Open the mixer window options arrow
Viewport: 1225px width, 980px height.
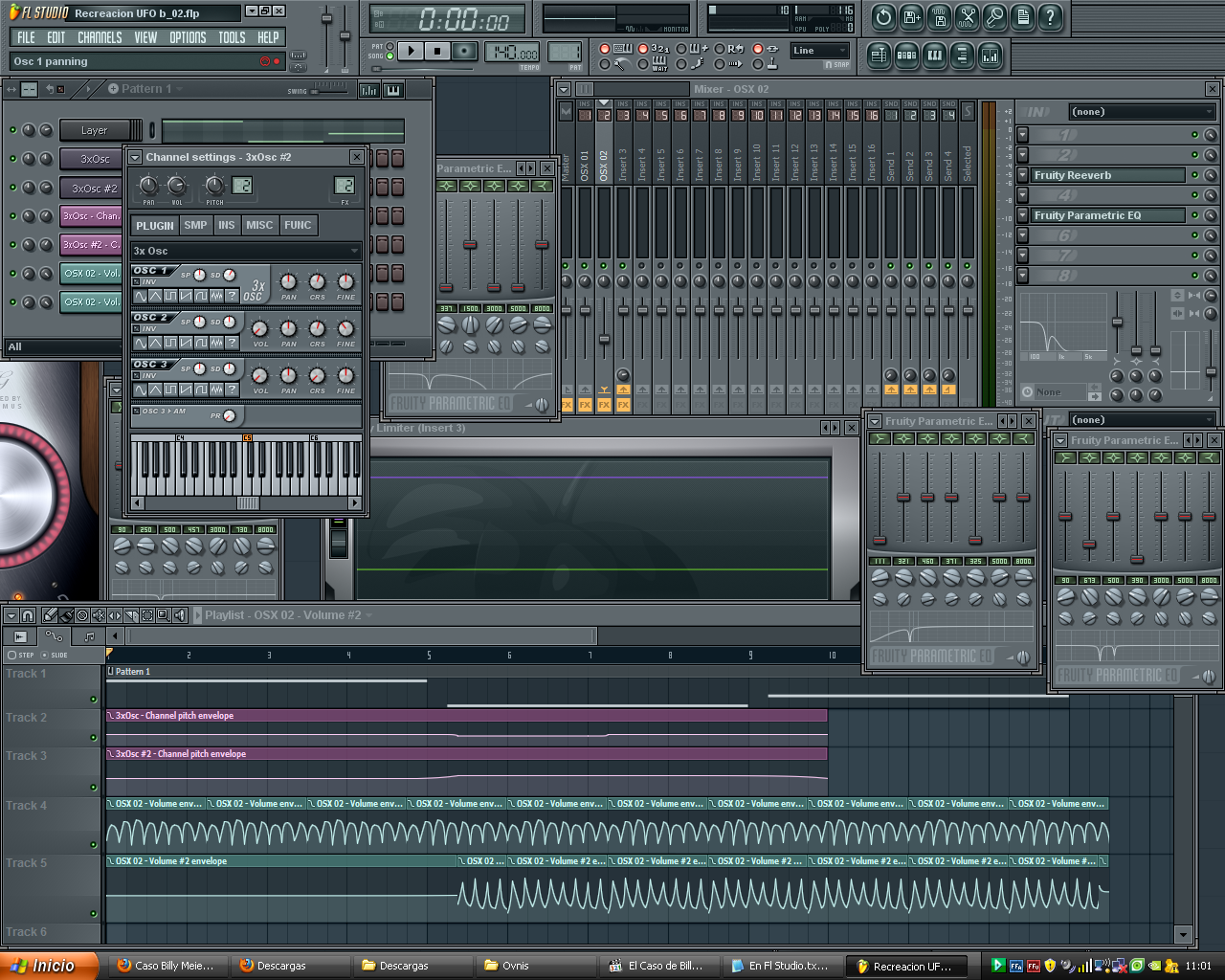(564, 89)
